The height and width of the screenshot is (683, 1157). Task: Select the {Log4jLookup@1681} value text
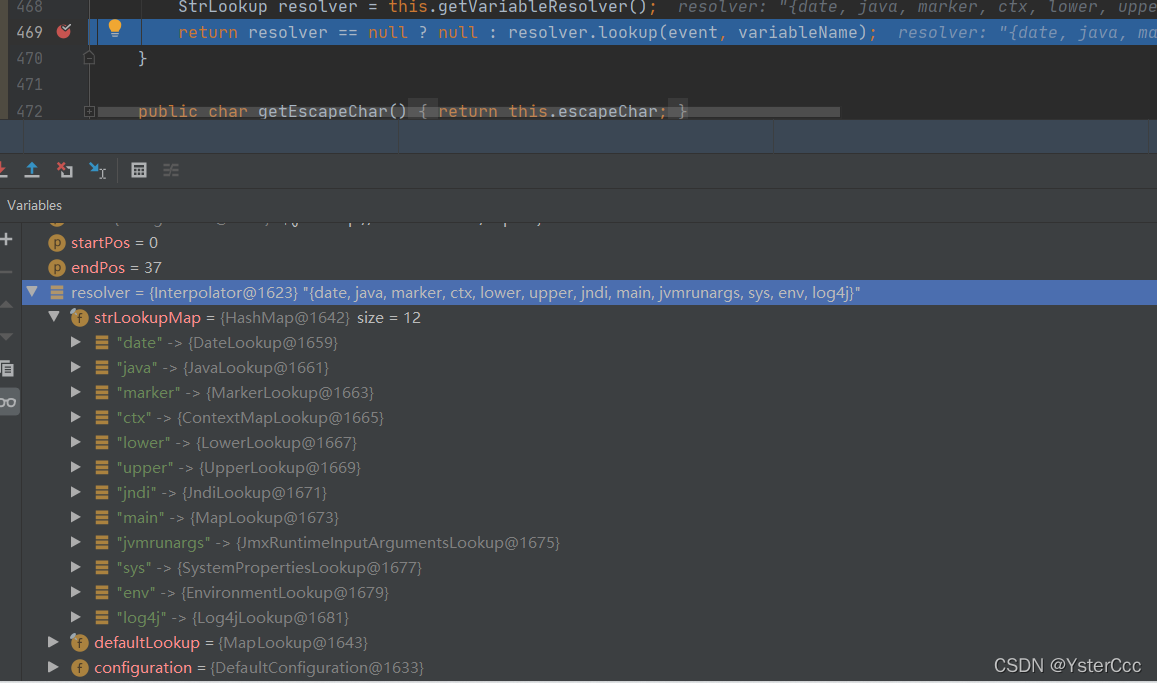[x=270, y=617]
